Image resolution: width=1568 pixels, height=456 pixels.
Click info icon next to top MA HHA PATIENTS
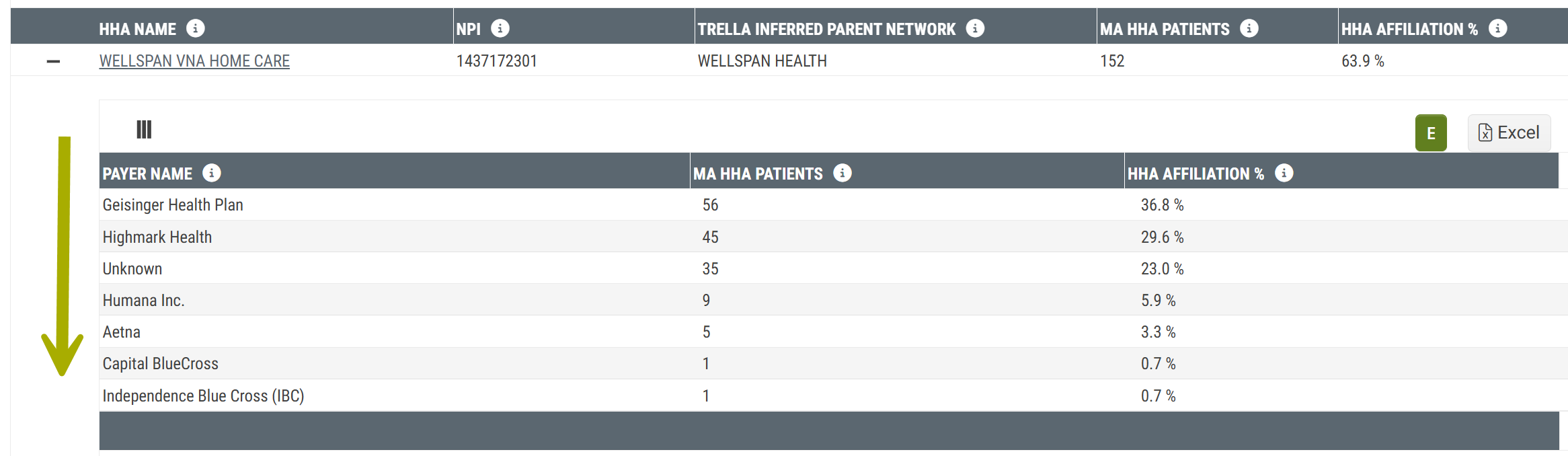coord(1249,28)
